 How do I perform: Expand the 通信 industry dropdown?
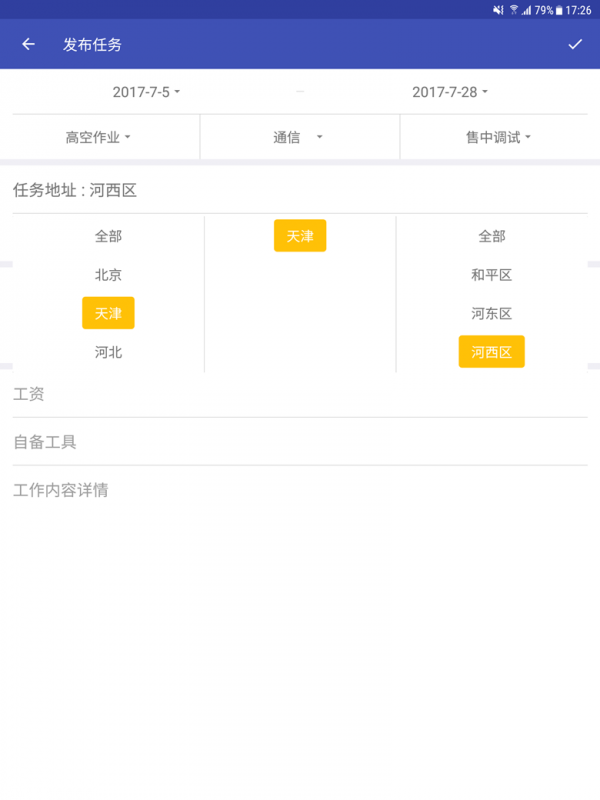(x=298, y=138)
